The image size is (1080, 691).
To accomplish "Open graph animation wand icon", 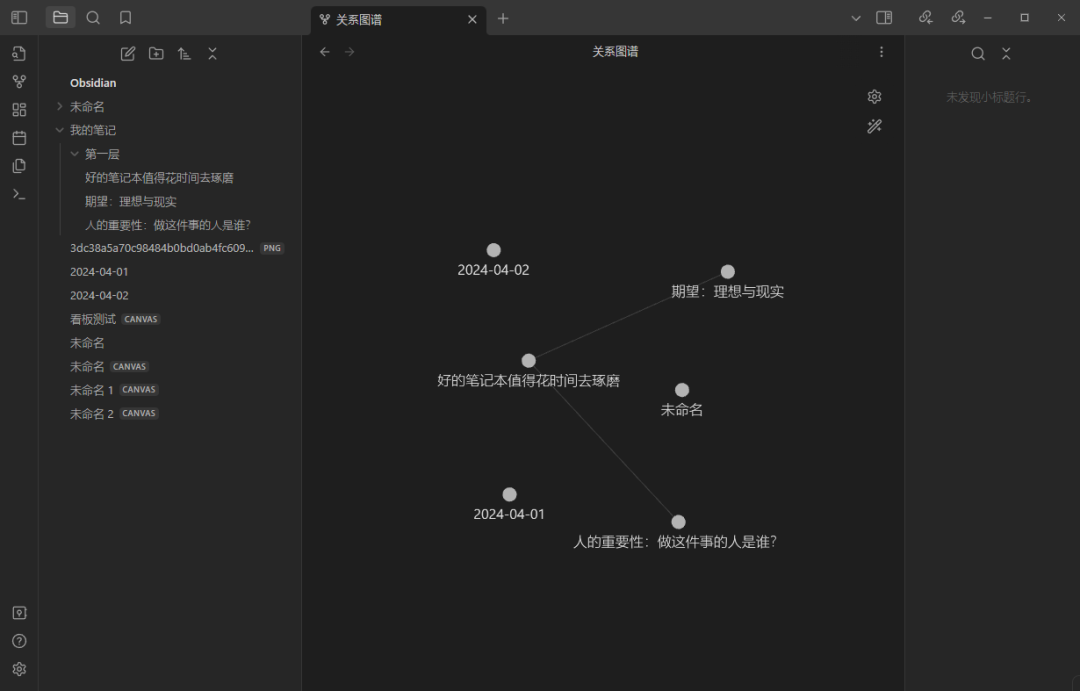I will [874, 126].
